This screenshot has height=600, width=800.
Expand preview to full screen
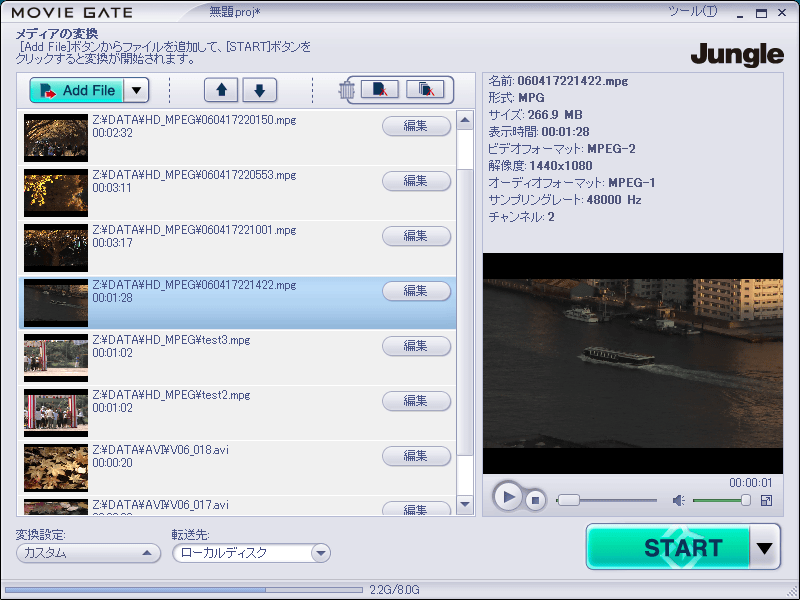click(766, 501)
